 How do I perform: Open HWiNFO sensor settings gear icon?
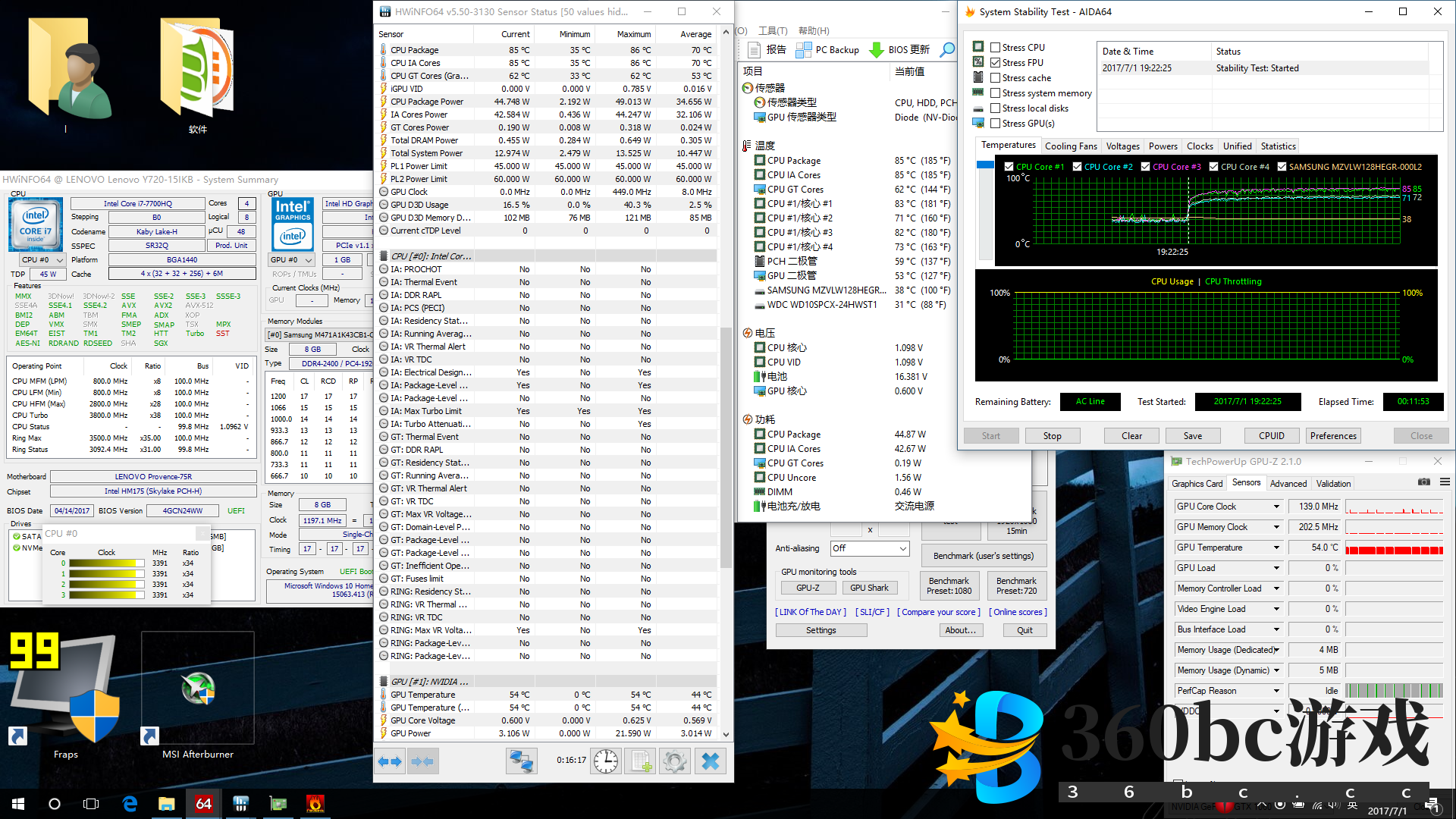(x=674, y=761)
